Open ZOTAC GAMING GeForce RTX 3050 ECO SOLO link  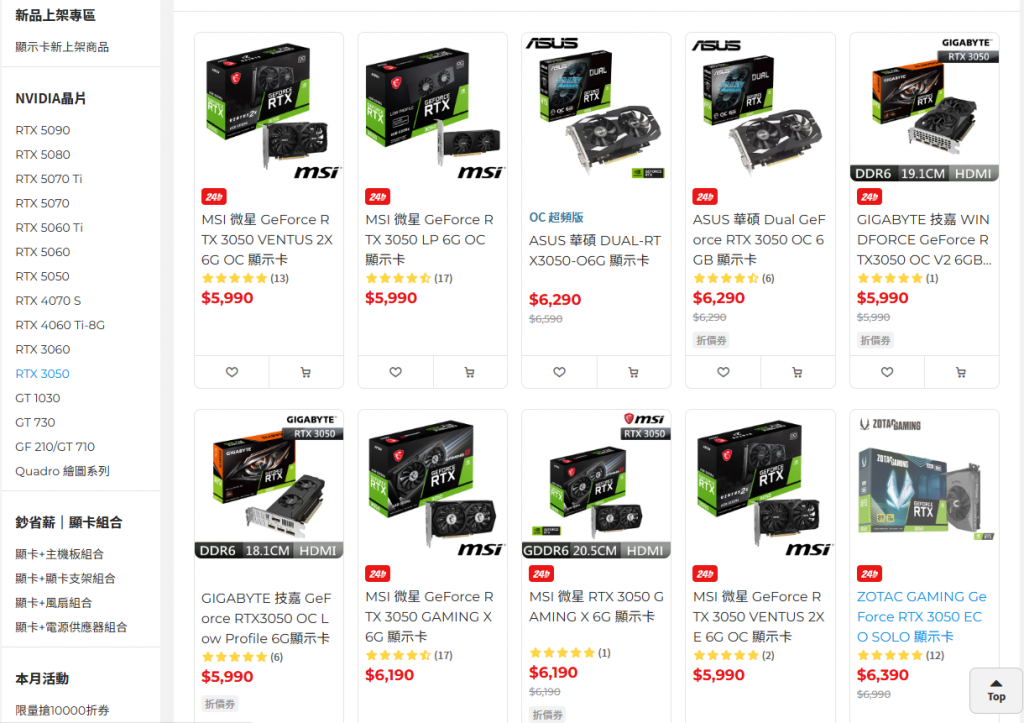pyautogui.click(x=921, y=617)
